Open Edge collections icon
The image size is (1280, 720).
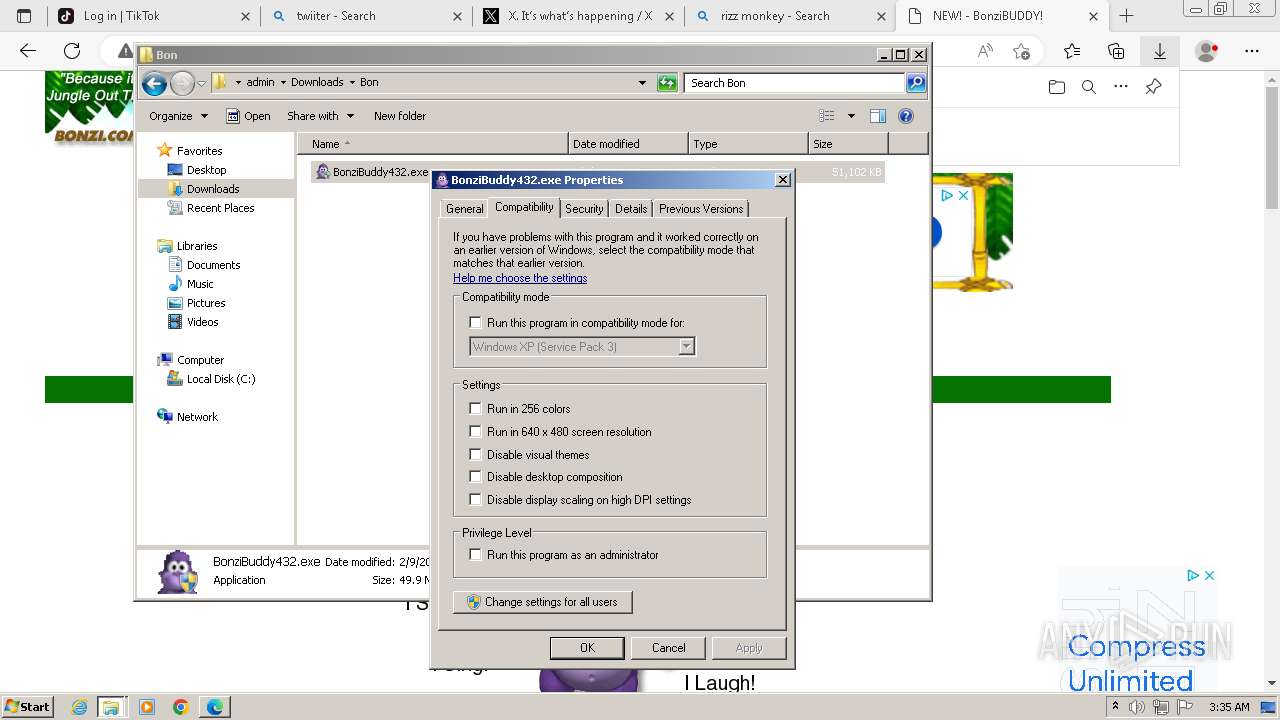(x=1116, y=51)
